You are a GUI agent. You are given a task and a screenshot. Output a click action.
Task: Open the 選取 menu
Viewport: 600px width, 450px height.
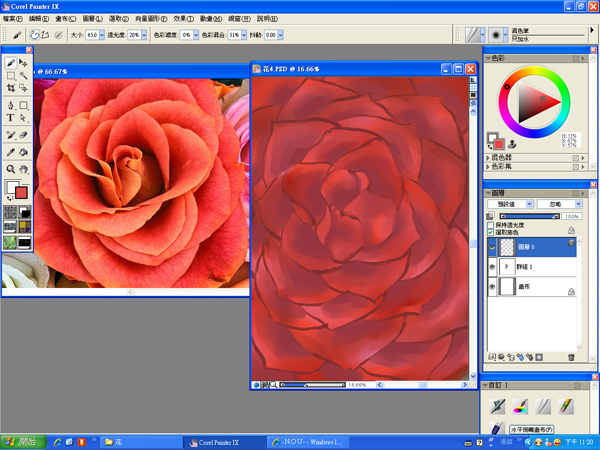click(118, 18)
